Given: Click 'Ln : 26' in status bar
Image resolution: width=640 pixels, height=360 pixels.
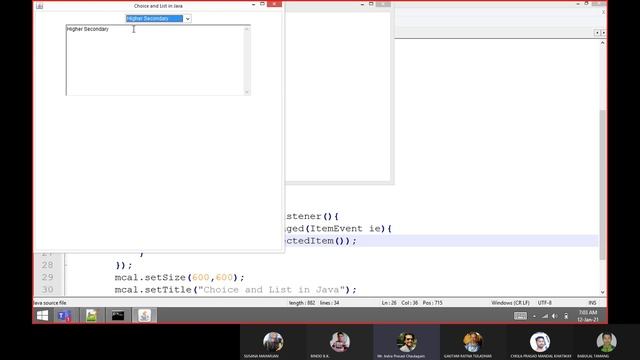Looking at the screenshot, I should pos(389,303).
